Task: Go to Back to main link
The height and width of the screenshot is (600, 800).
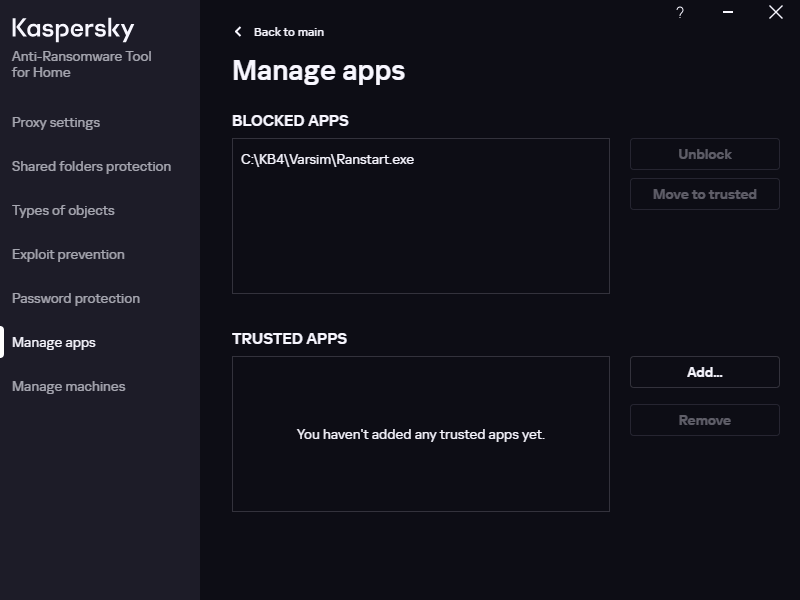Action: point(288,32)
